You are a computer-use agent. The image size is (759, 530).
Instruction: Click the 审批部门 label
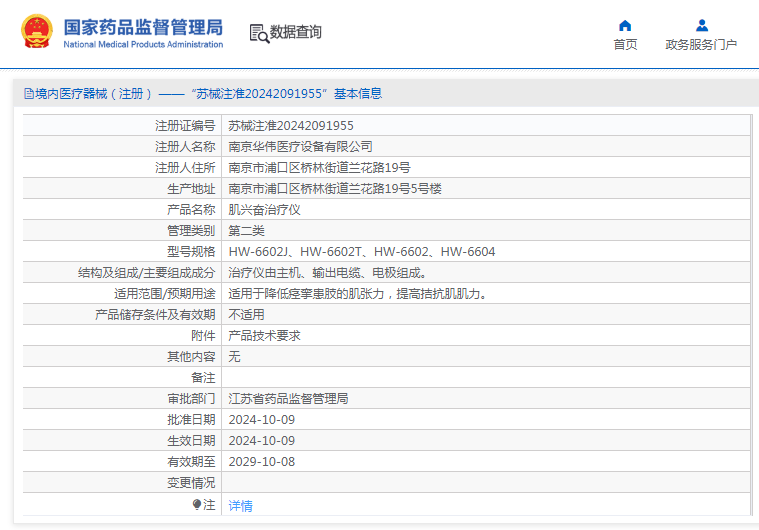click(x=191, y=399)
